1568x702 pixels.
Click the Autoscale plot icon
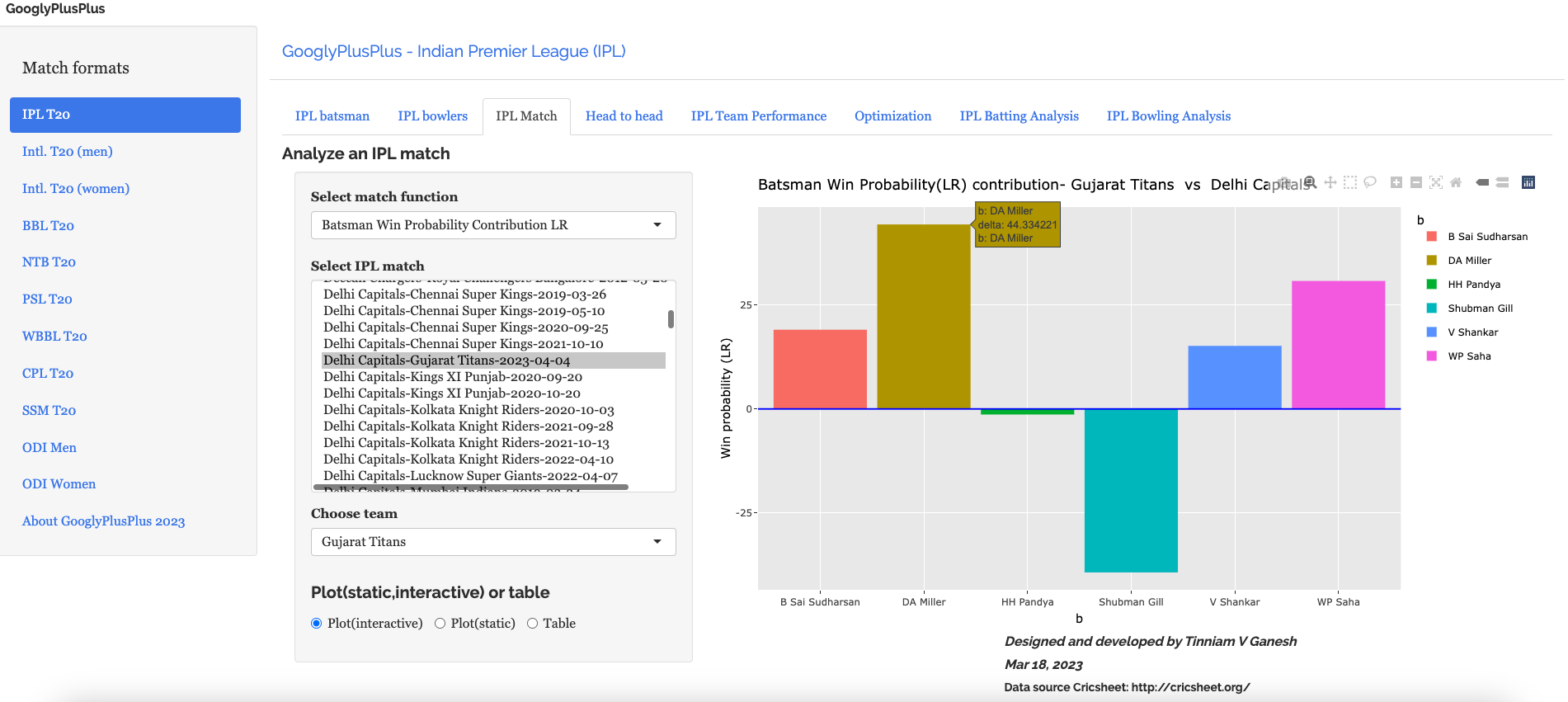click(1435, 182)
